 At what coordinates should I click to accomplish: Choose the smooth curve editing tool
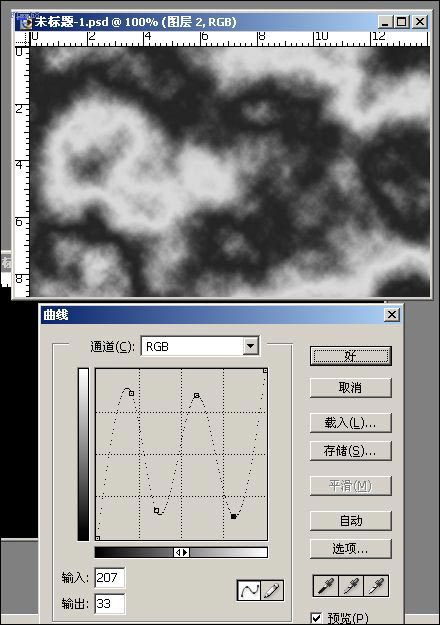249,590
